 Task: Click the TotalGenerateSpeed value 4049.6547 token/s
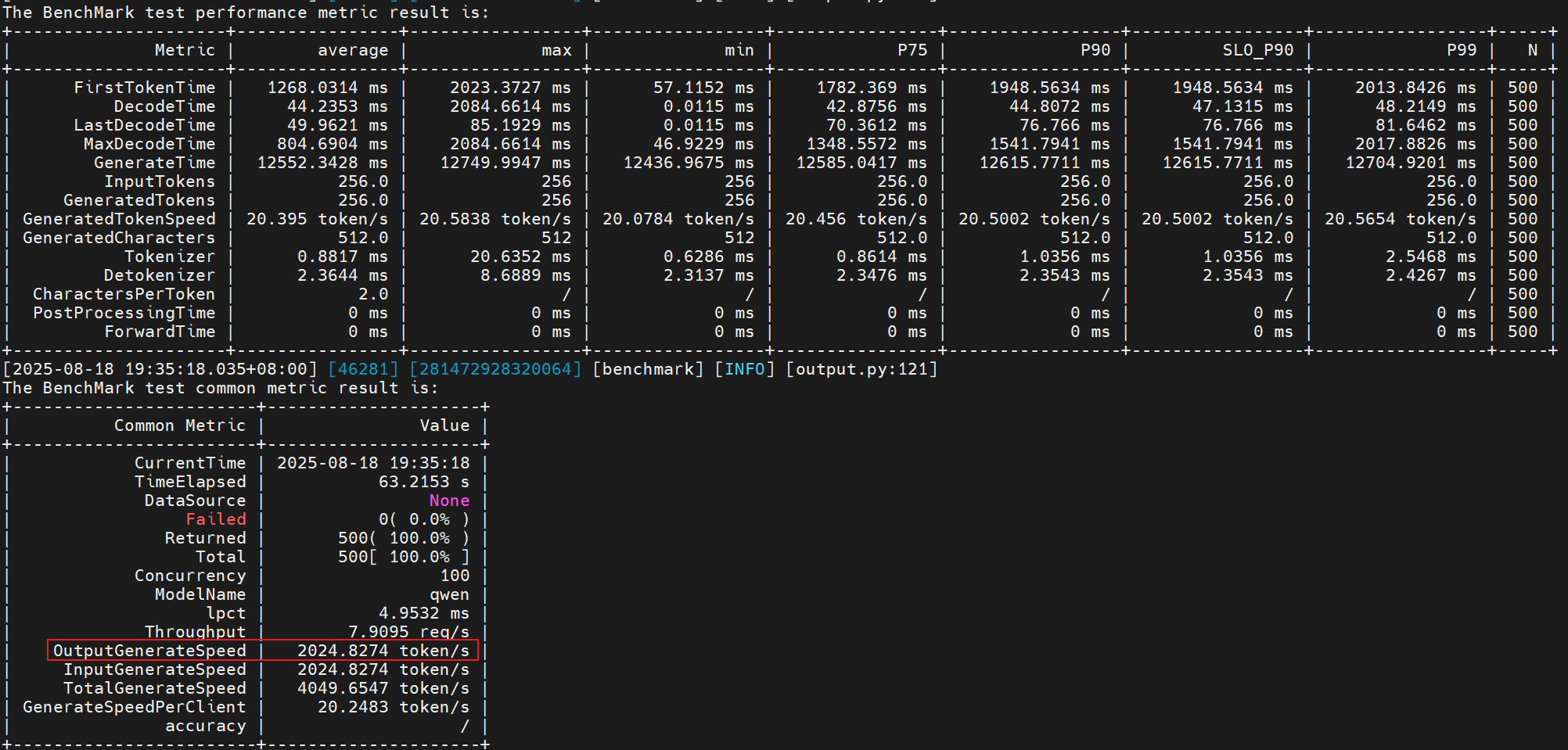(x=383, y=688)
